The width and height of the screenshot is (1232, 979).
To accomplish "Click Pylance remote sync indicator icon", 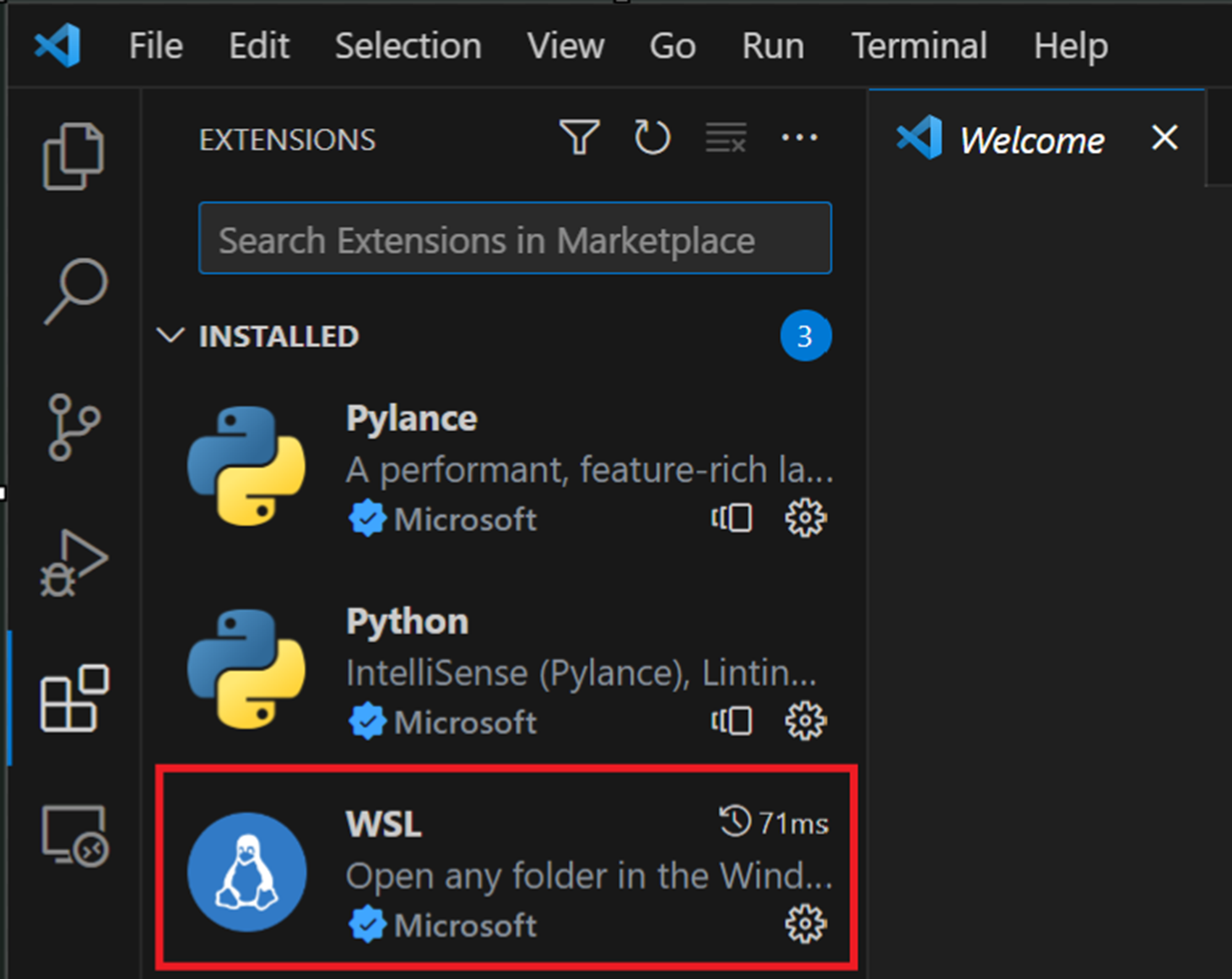I will coord(732,517).
